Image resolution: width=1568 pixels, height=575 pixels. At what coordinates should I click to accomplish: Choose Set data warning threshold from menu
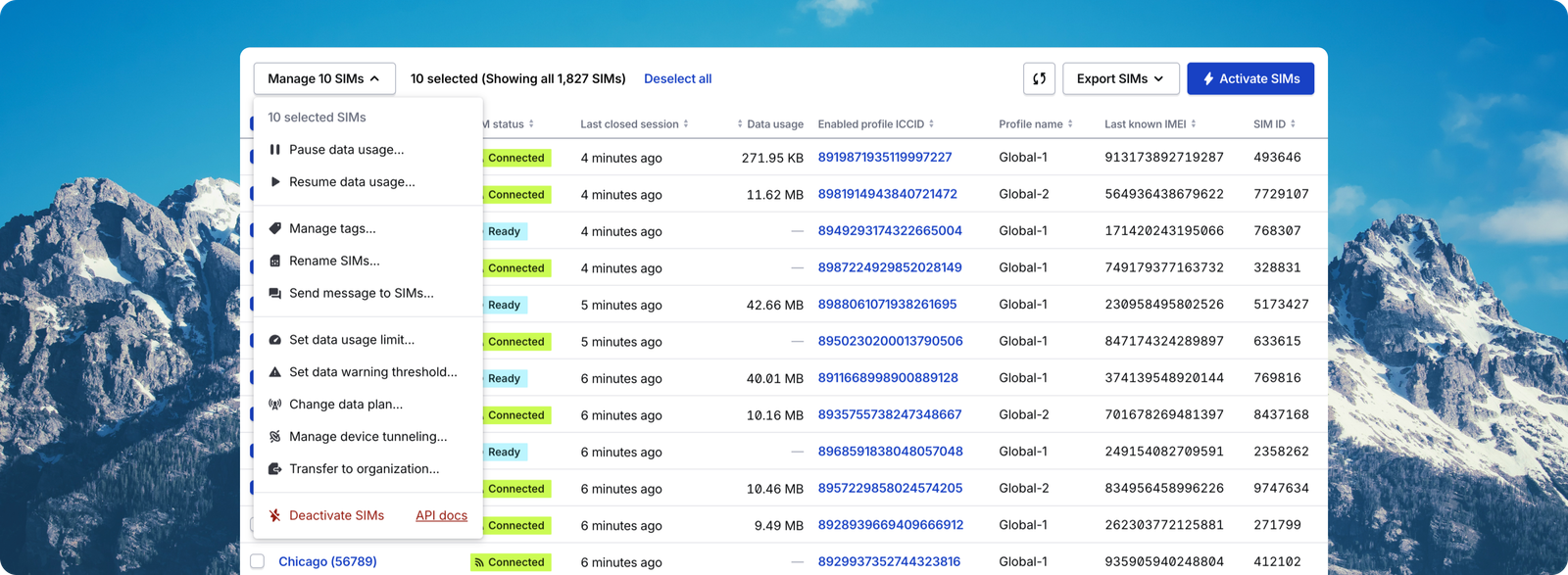pos(367,372)
